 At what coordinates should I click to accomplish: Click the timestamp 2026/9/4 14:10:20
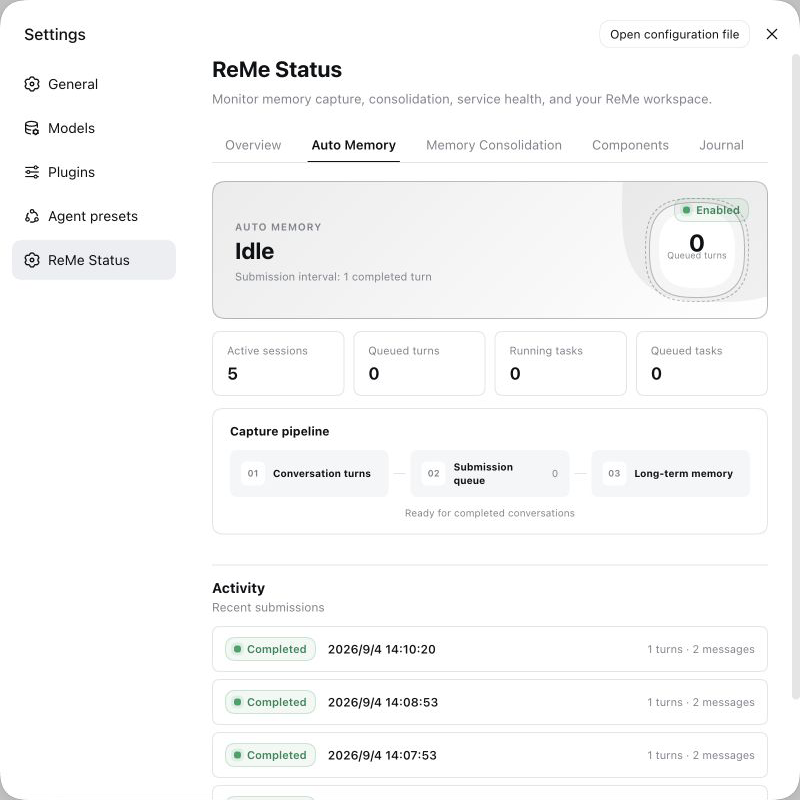click(382, 649)
